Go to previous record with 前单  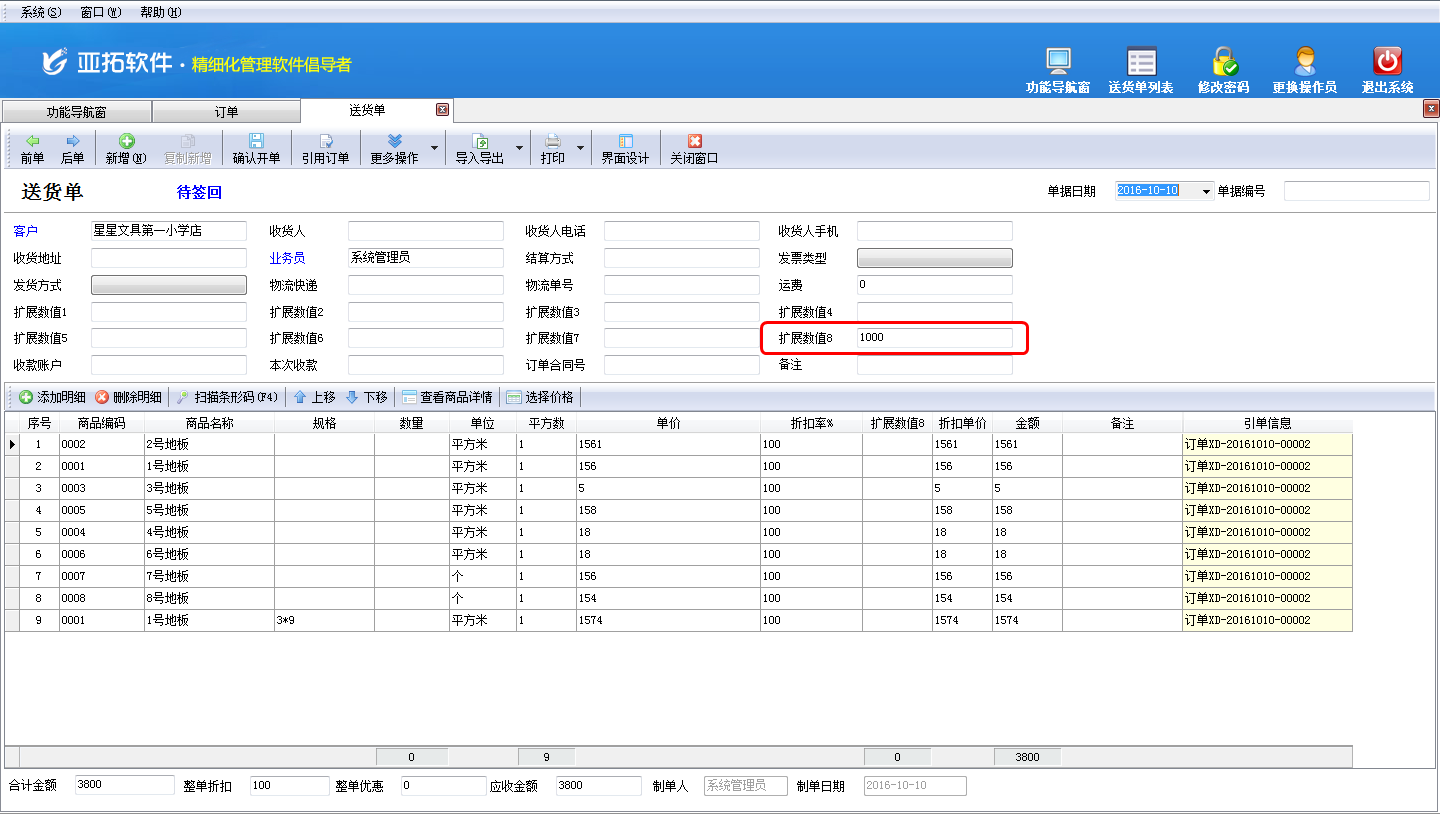33,148
